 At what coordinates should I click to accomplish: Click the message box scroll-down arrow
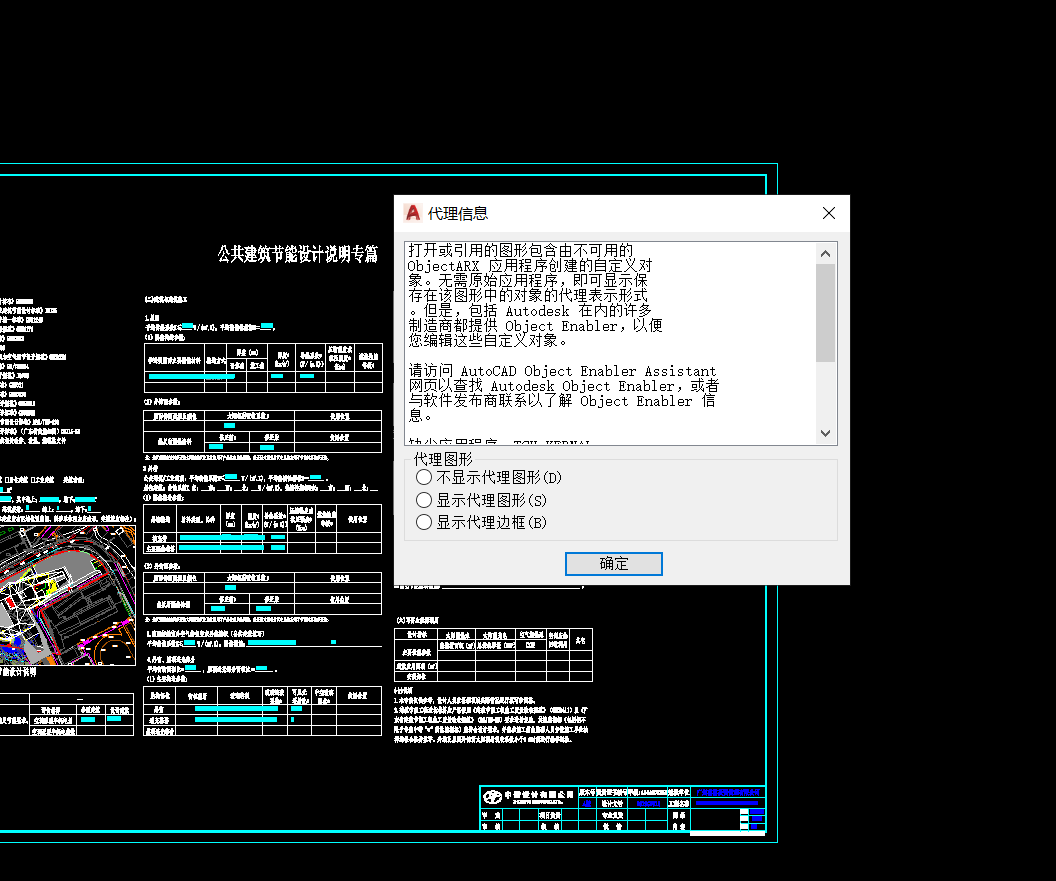point(825,433)
